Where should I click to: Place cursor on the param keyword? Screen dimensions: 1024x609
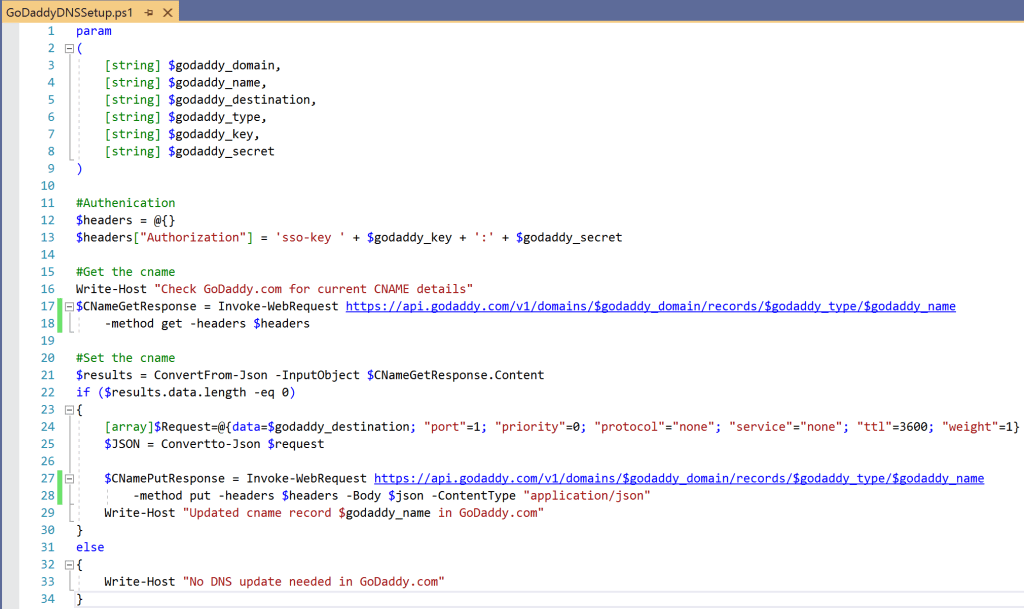click(x=93, y=30)
